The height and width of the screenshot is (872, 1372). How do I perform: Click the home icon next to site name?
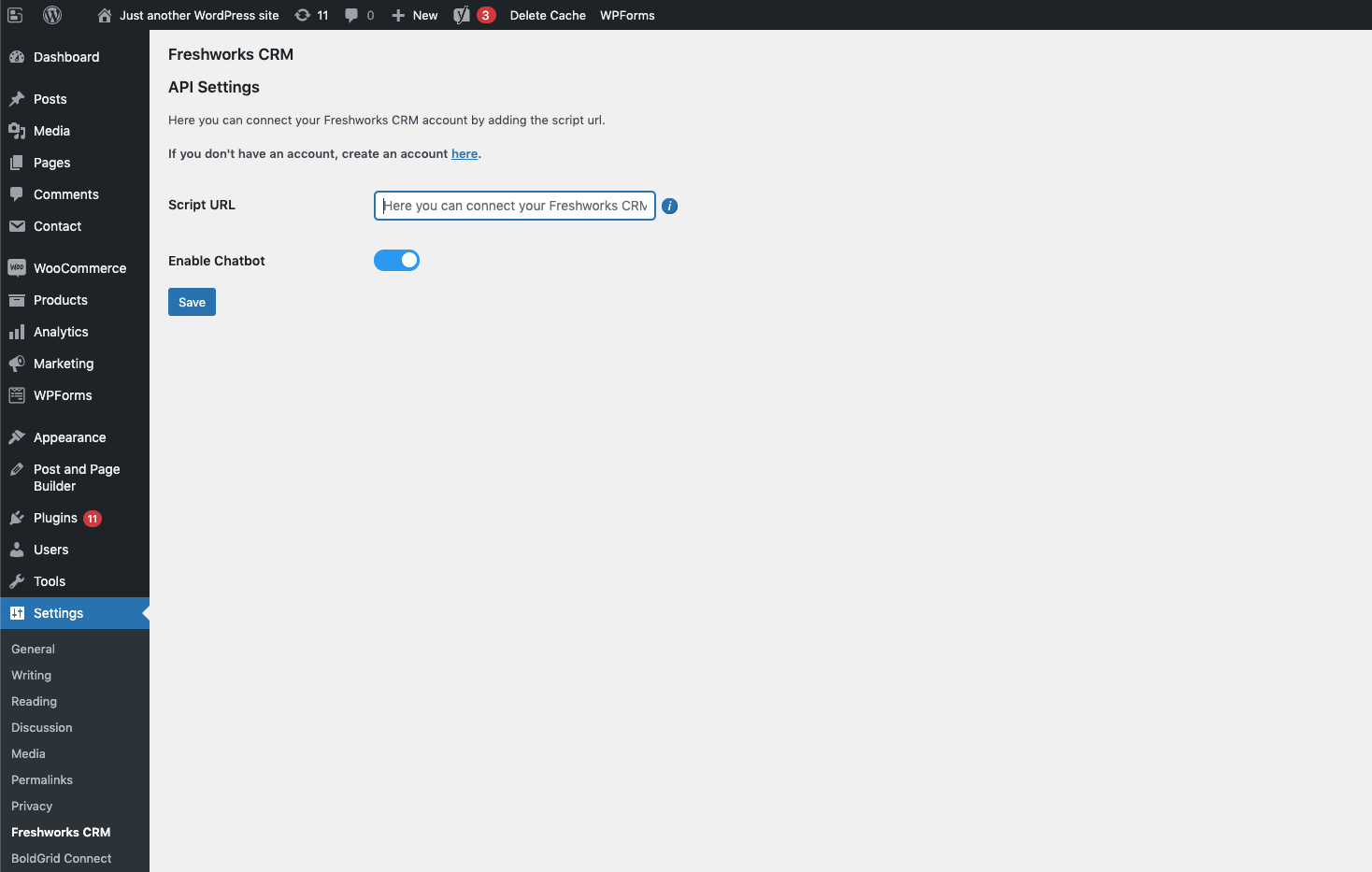(x=105, y=15)
